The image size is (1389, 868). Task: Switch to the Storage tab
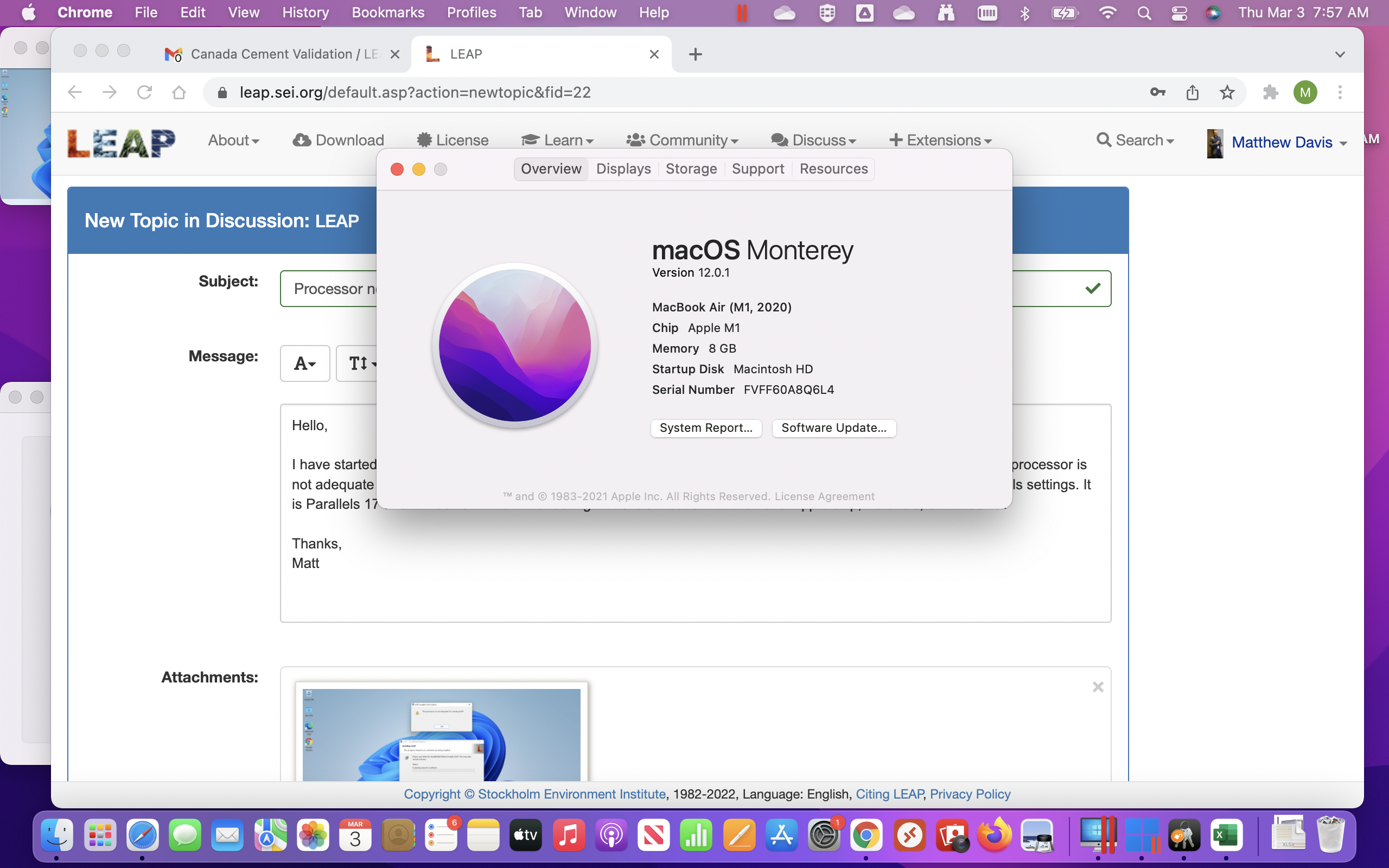[691, 169]
